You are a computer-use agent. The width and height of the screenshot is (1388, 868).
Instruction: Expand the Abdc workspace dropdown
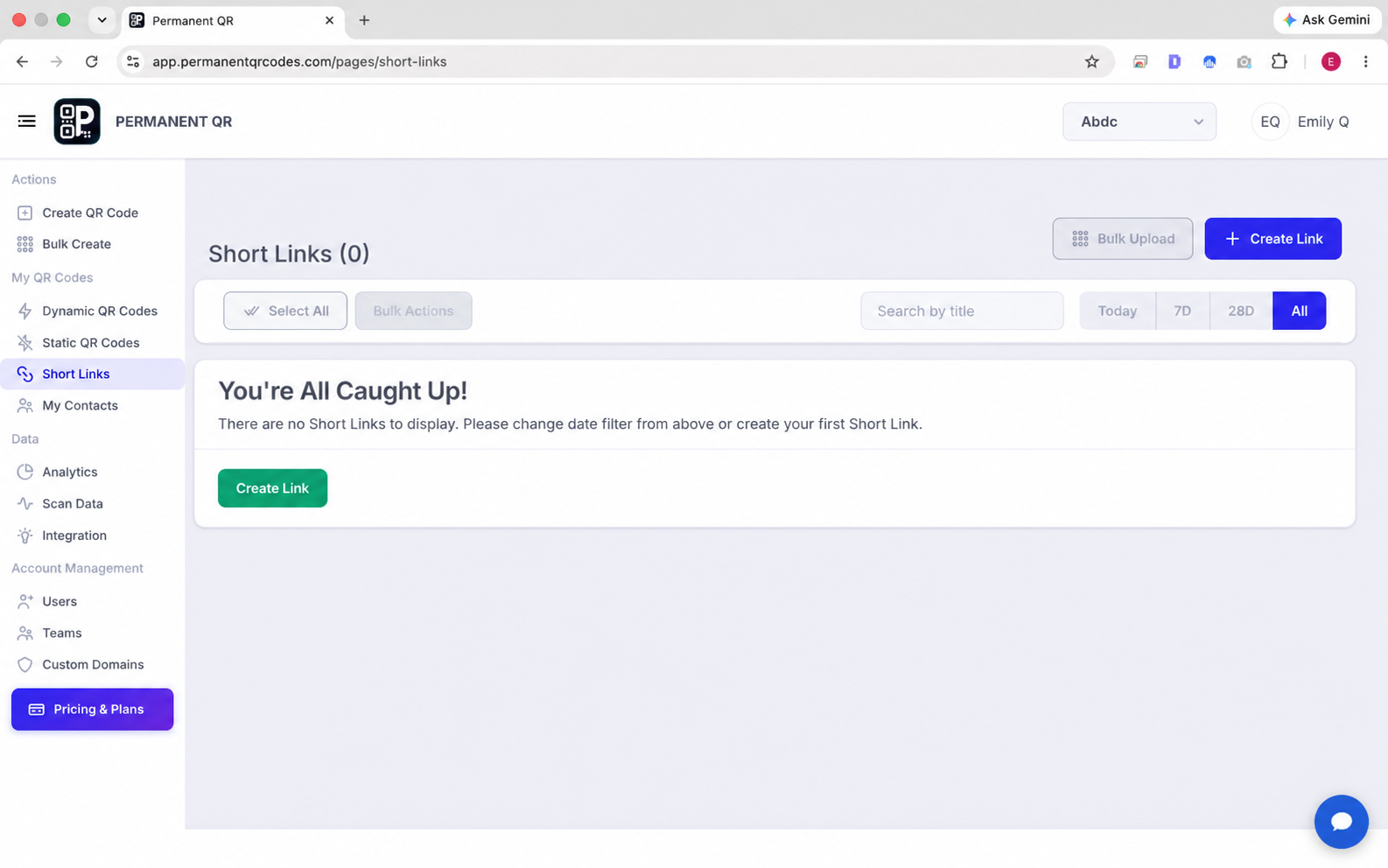[1139, 122]
